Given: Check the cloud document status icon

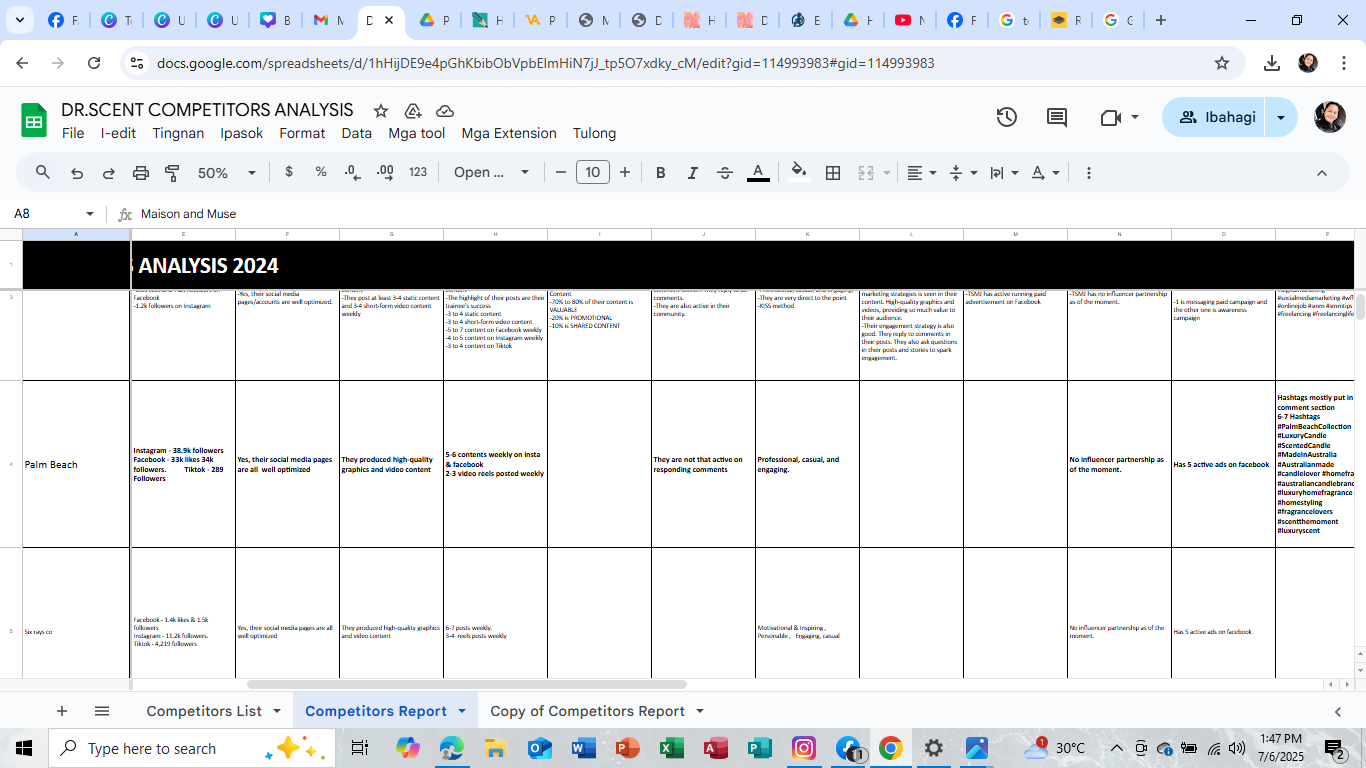Looking at the screenshot, I should coord(445,110).
